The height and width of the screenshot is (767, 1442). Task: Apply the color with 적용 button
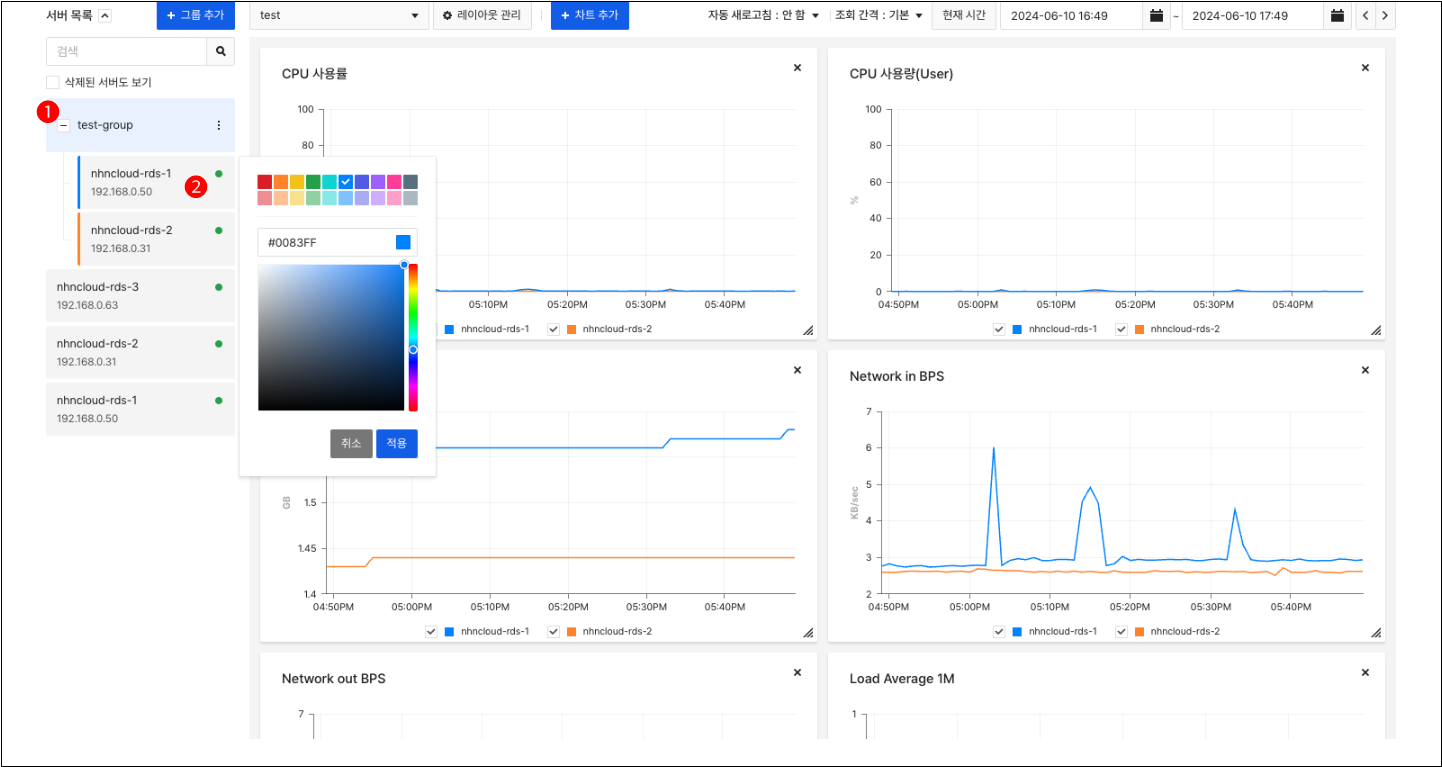397,444
